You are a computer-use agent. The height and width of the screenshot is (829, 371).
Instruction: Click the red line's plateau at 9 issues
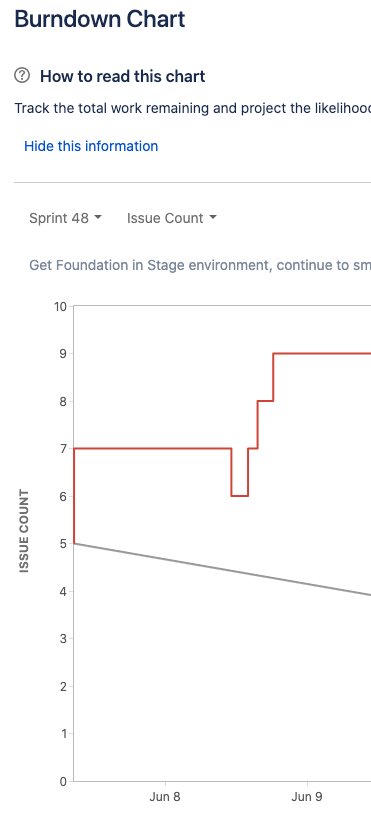(322, 353)
